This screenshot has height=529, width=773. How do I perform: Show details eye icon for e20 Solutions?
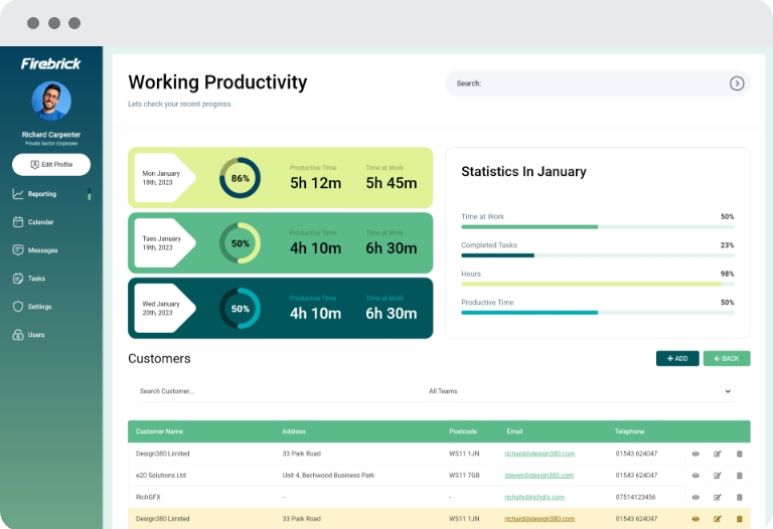pos(696,475)
